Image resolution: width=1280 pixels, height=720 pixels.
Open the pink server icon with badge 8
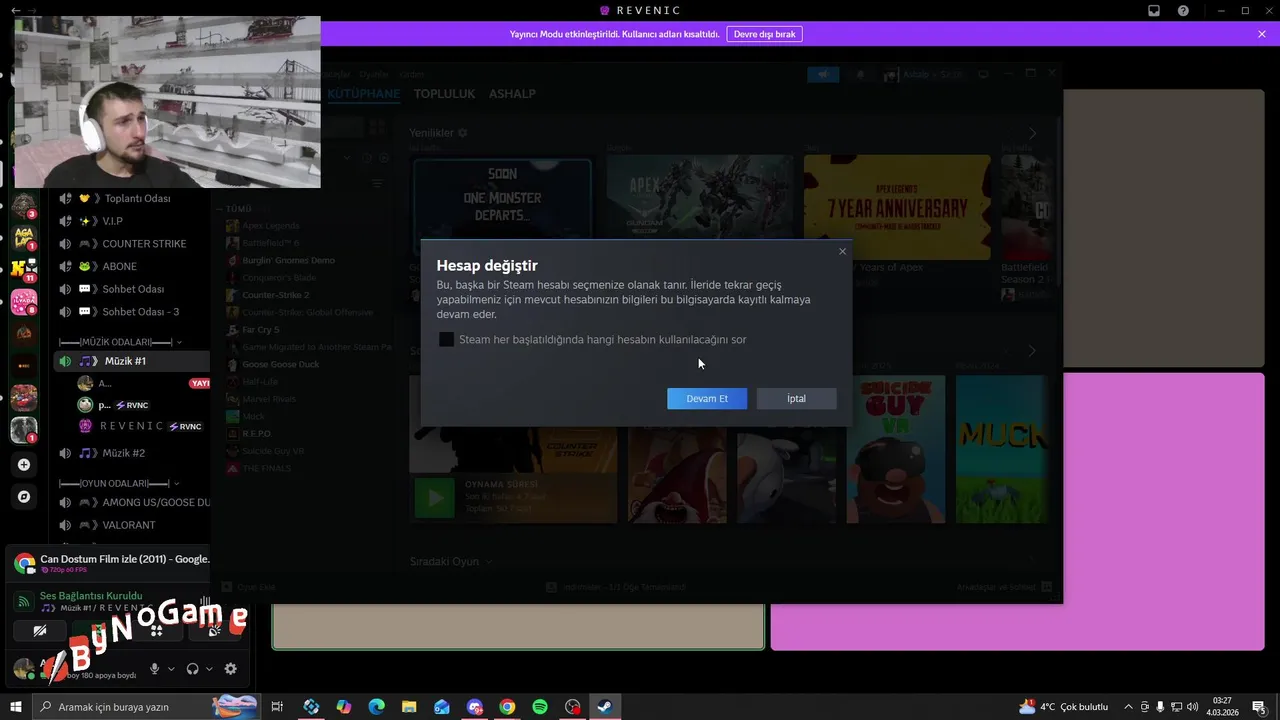click(24, 301)
